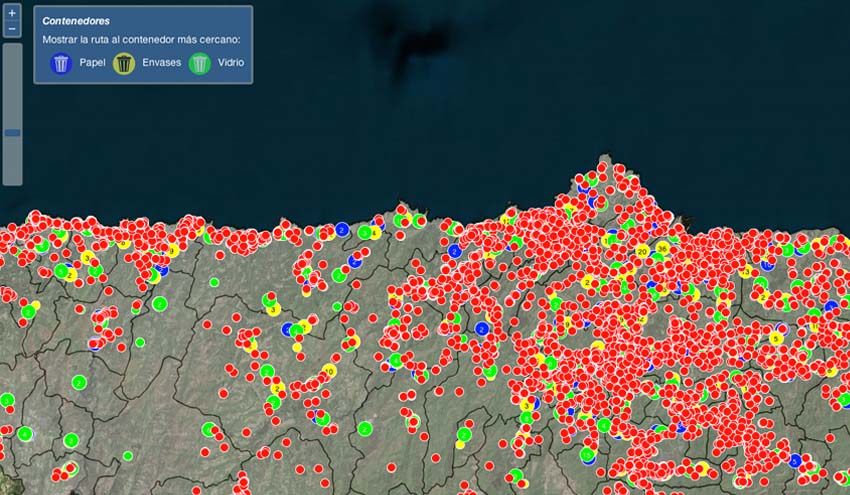Click the Envases text label
This screenshot has height=495, width=850.
pos(160,63)
